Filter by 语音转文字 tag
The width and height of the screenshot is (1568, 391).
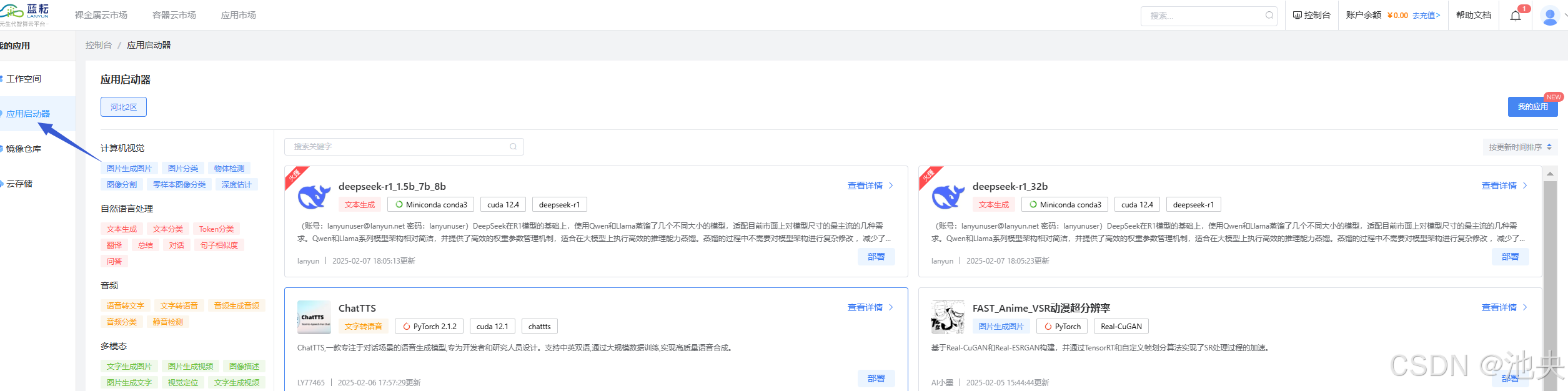point(126,306)
